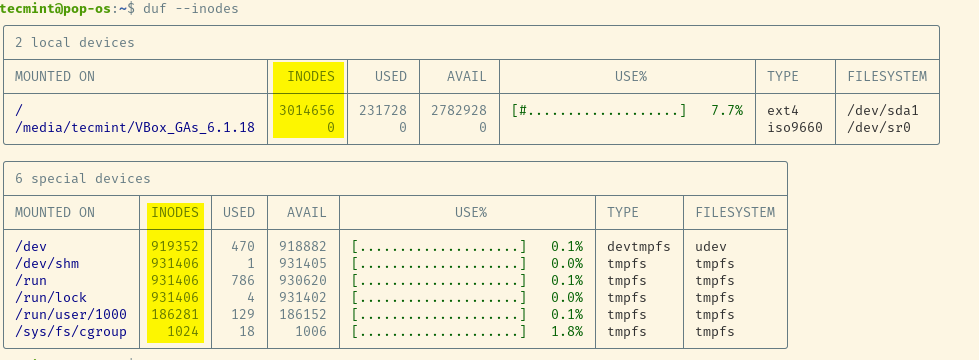Click TYPE header in special devices table
Viewport: 979px width, 360px height.
623,212
